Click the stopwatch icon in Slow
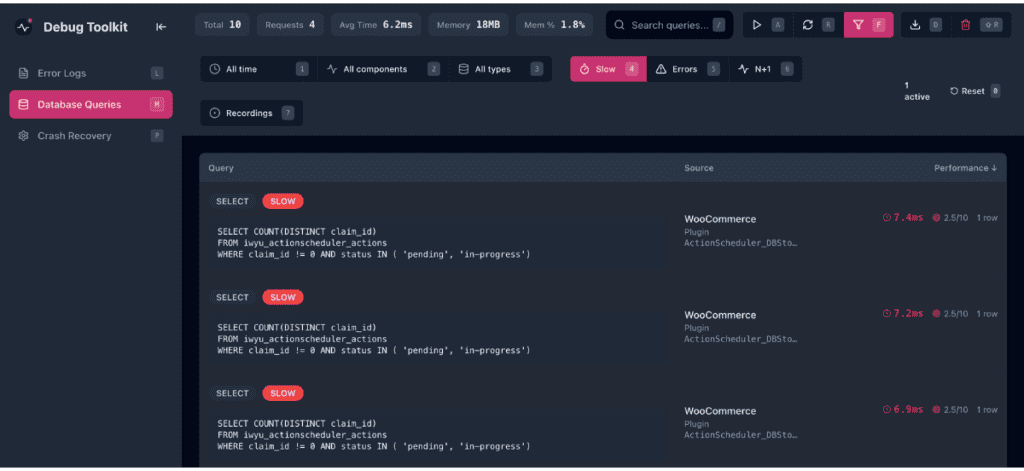The height and width of the screenshot is (471, 1024). point(584,69)
